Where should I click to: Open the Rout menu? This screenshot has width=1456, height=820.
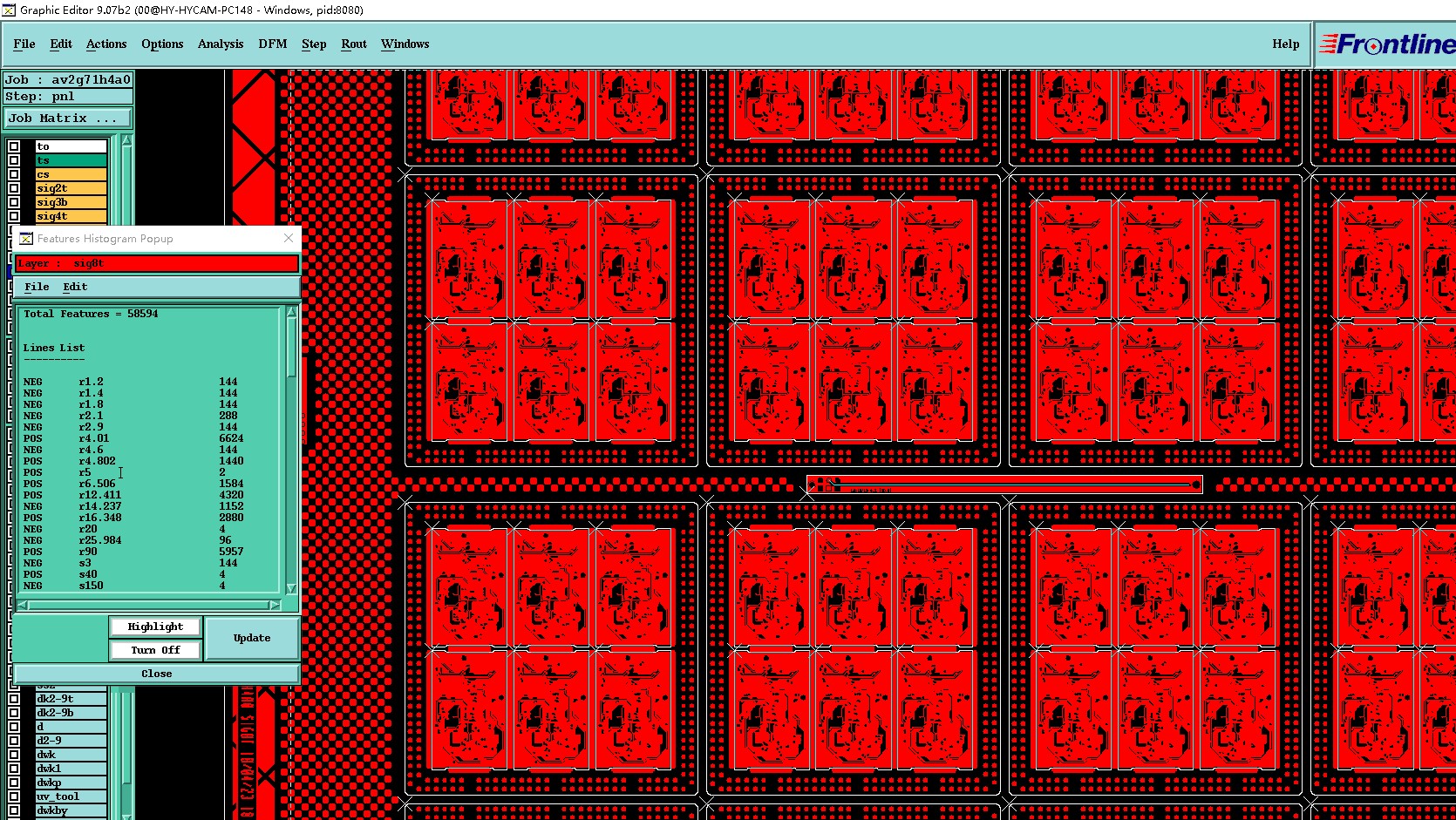click(354, 44)
